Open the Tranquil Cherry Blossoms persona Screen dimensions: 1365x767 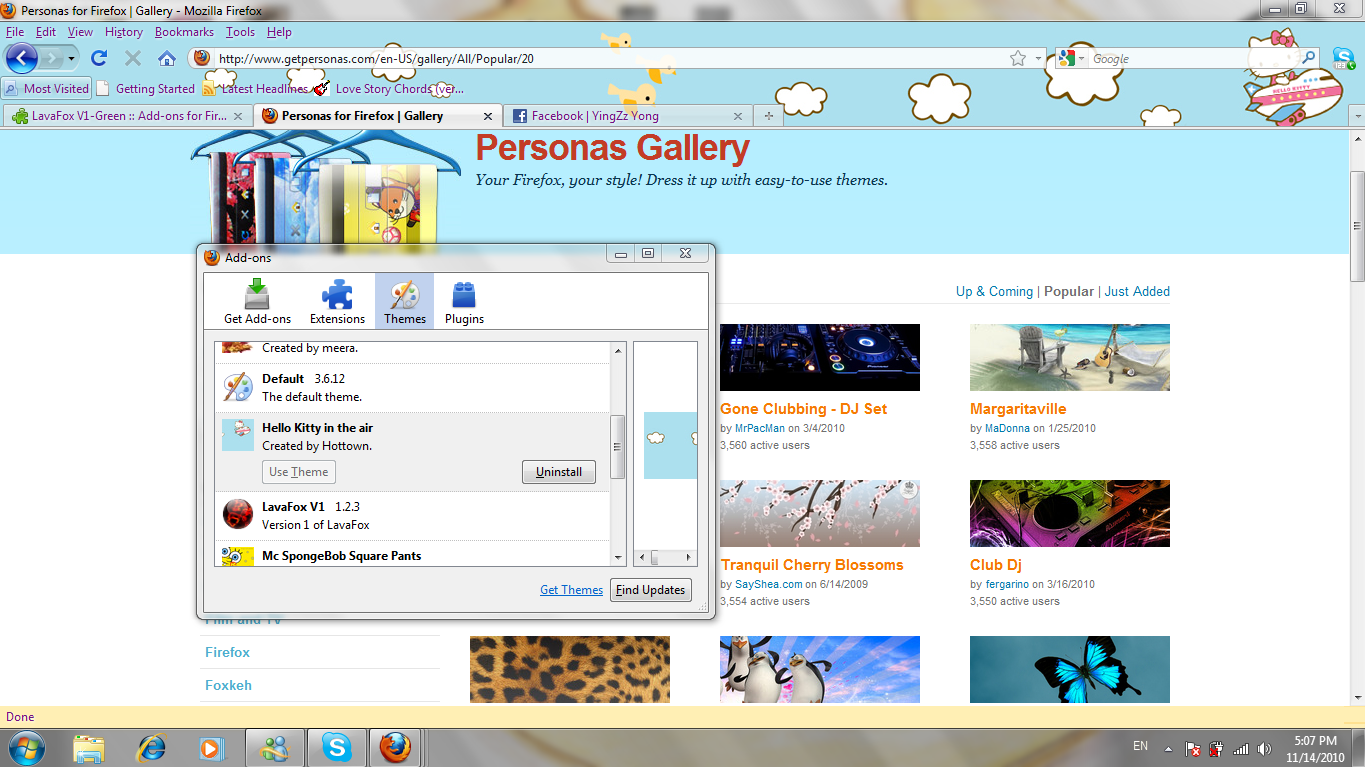(812, 565)
